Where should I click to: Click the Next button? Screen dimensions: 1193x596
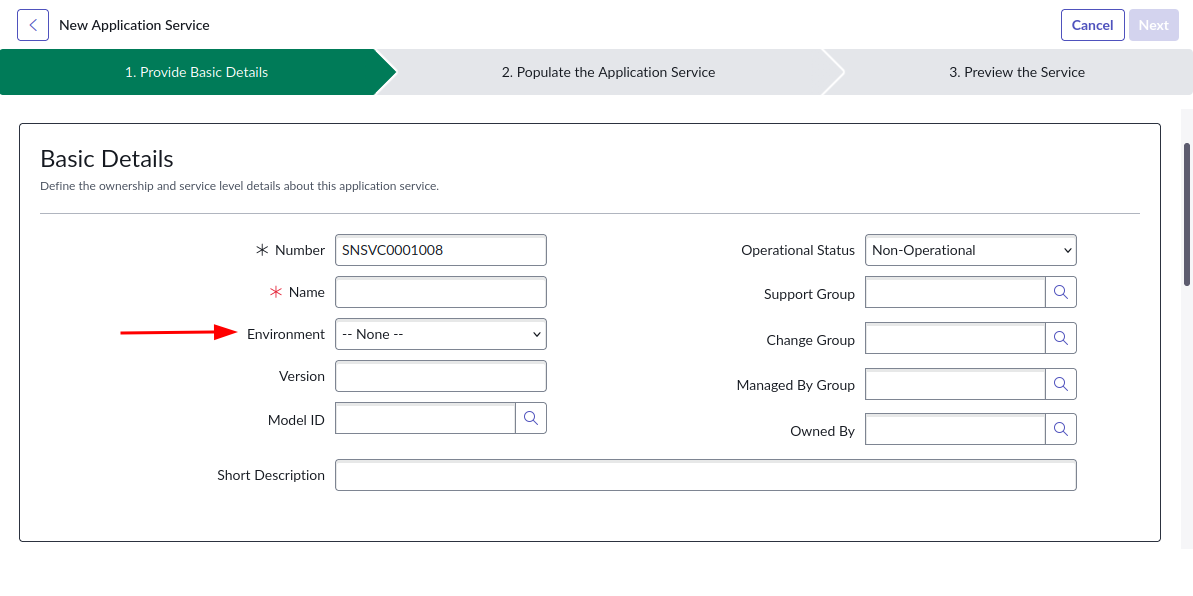coord(1153,25)
